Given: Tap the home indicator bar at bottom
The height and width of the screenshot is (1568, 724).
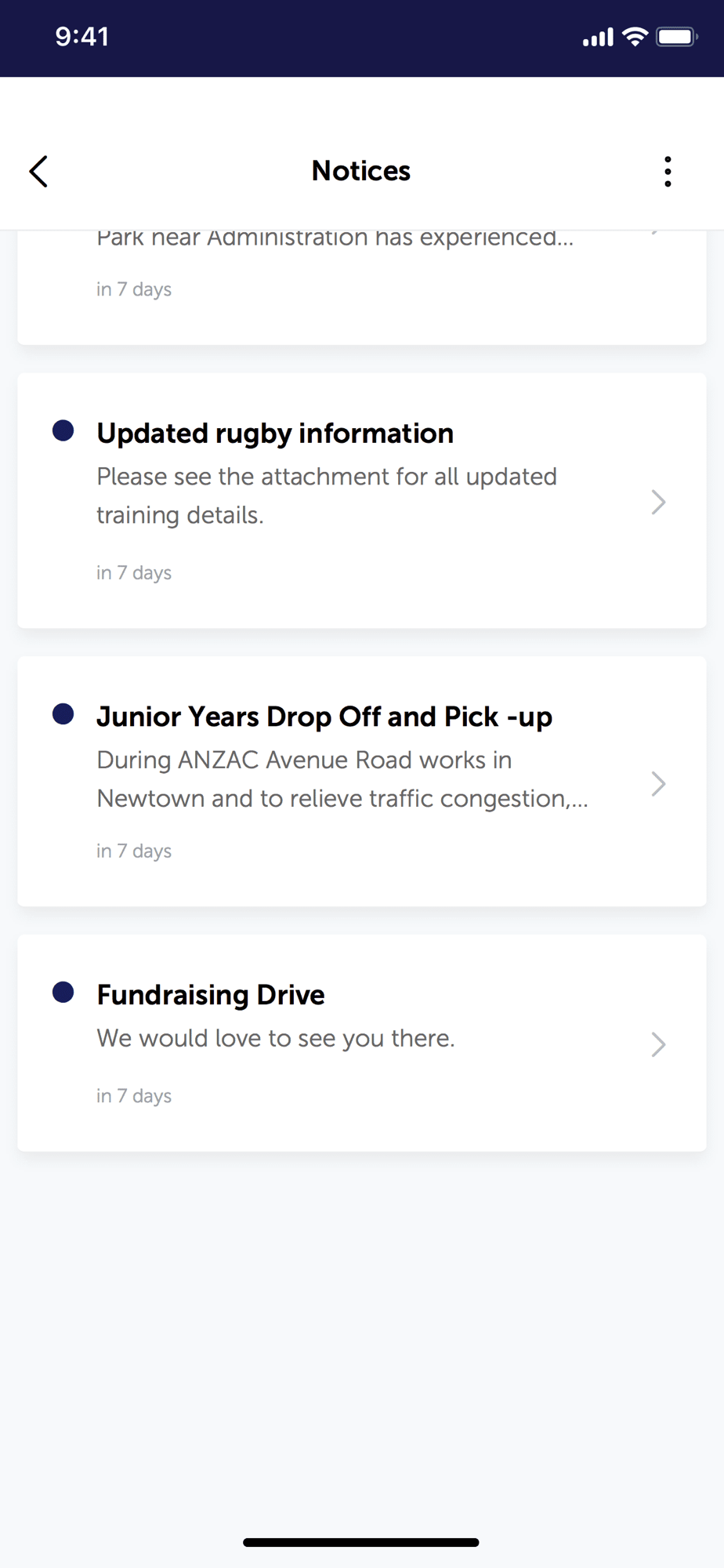Looking at the screenshot, I should [361, 1542].
